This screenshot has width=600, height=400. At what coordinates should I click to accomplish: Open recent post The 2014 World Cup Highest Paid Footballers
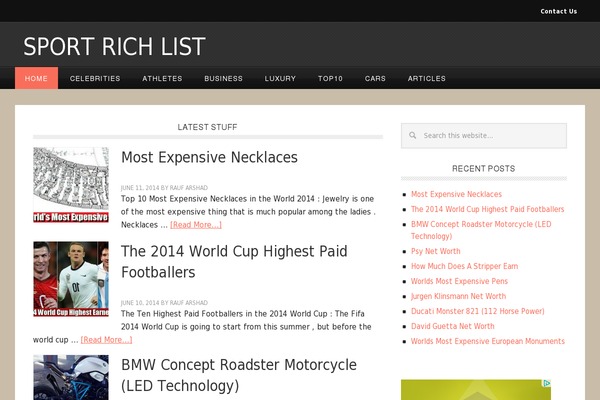pyautogui.click(x=488, y=209)
